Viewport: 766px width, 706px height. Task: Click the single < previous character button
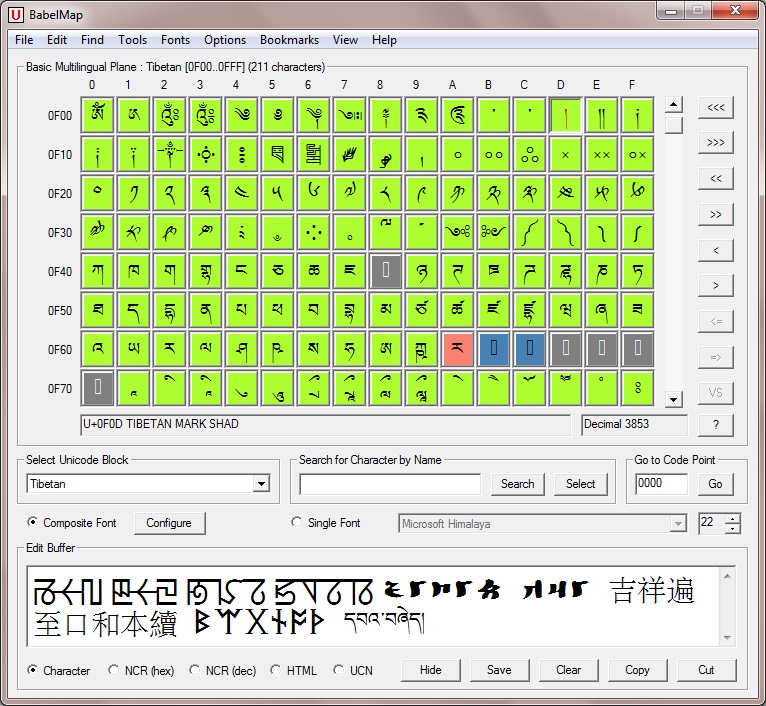715,250
